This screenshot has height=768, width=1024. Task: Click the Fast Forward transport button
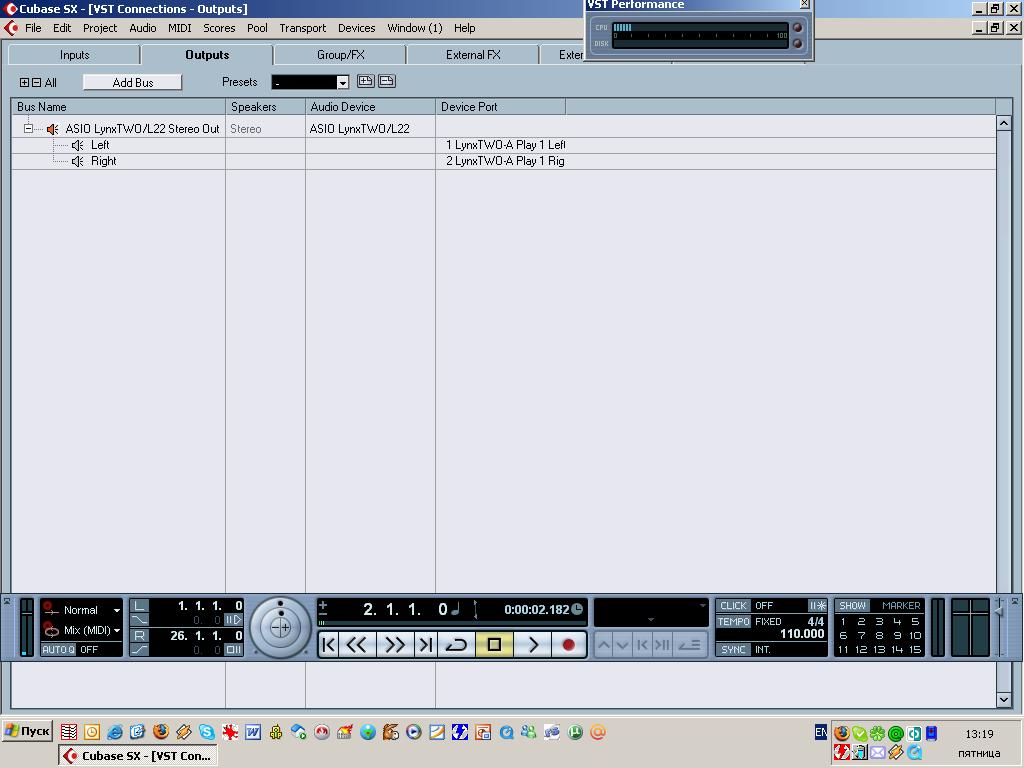tap(394, 645)
